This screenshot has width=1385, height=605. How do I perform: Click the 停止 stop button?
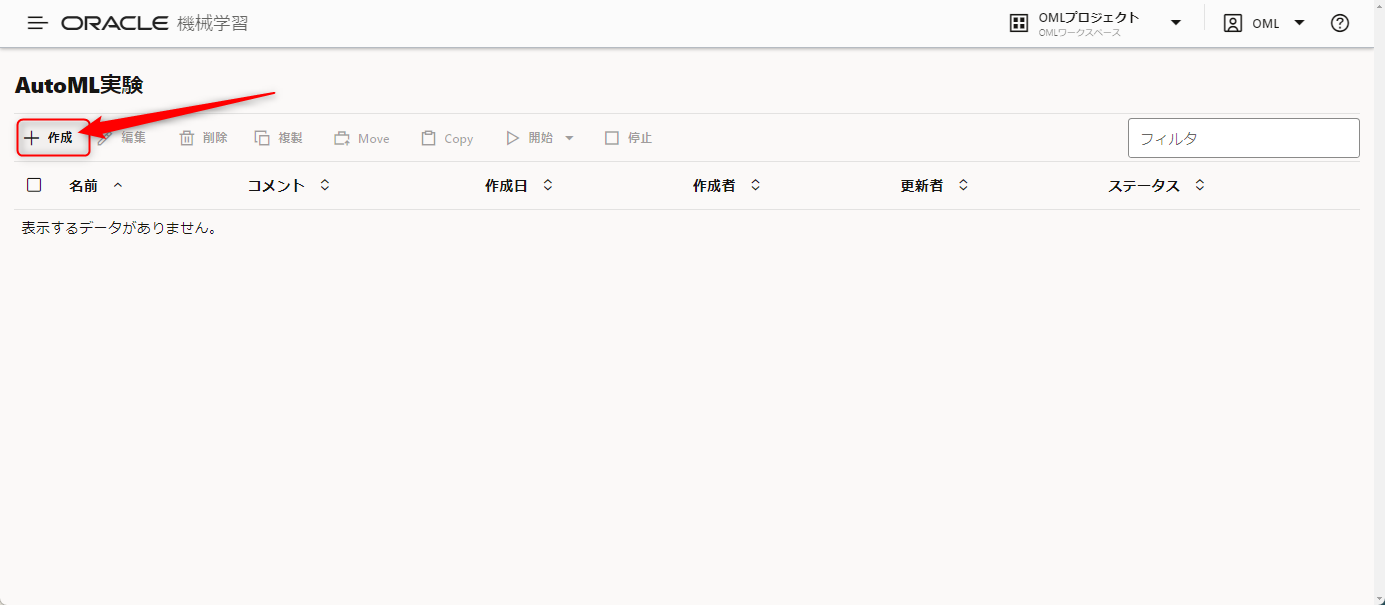[x=628, y=138]
